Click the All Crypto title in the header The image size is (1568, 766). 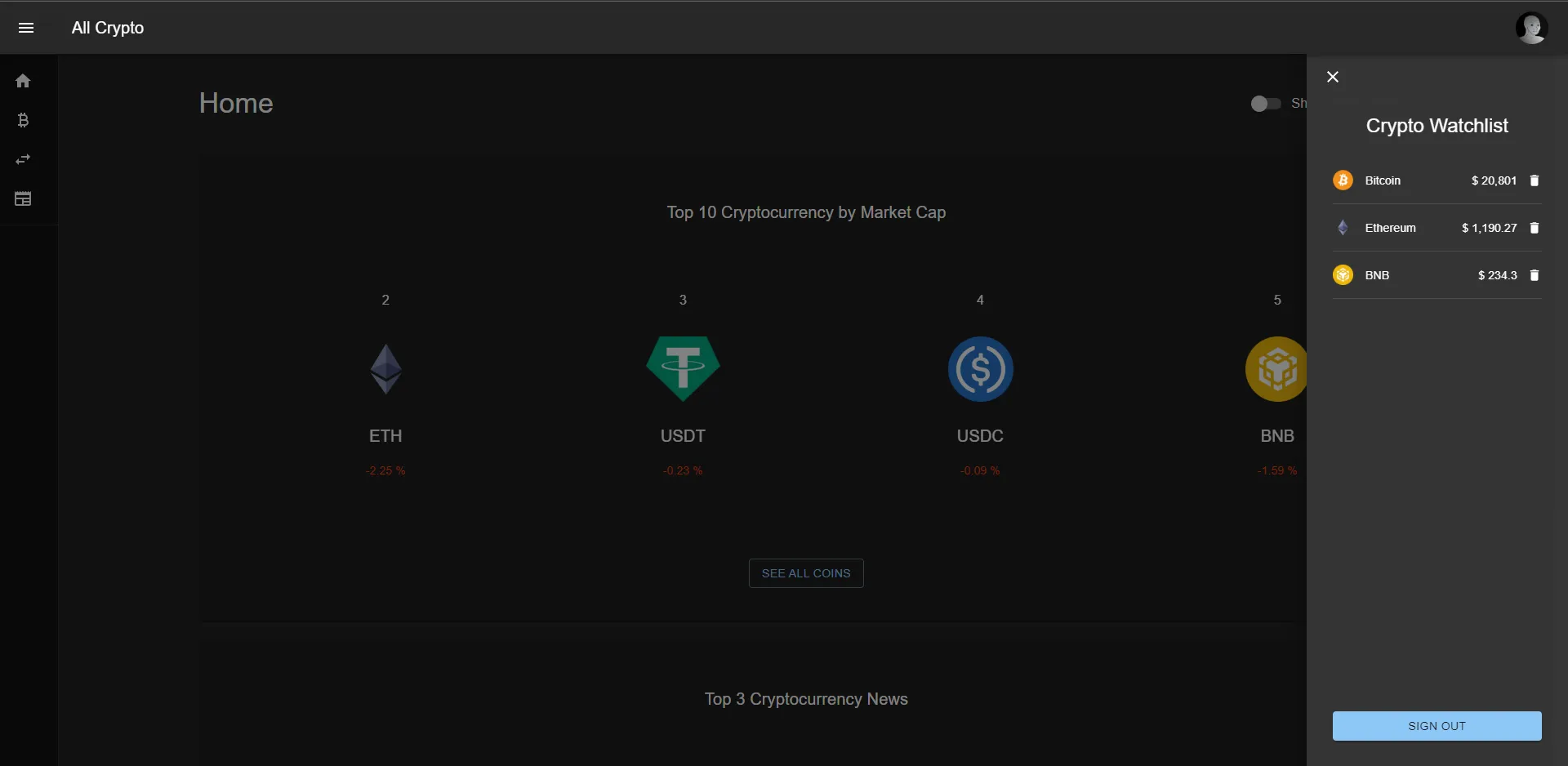click(x=107, y=27)
